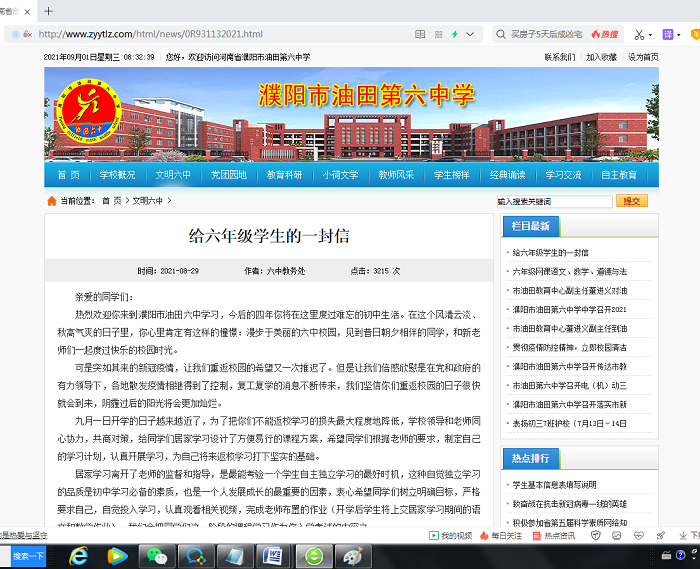Open the 教师风采 navigation menu

click(396, 175)
